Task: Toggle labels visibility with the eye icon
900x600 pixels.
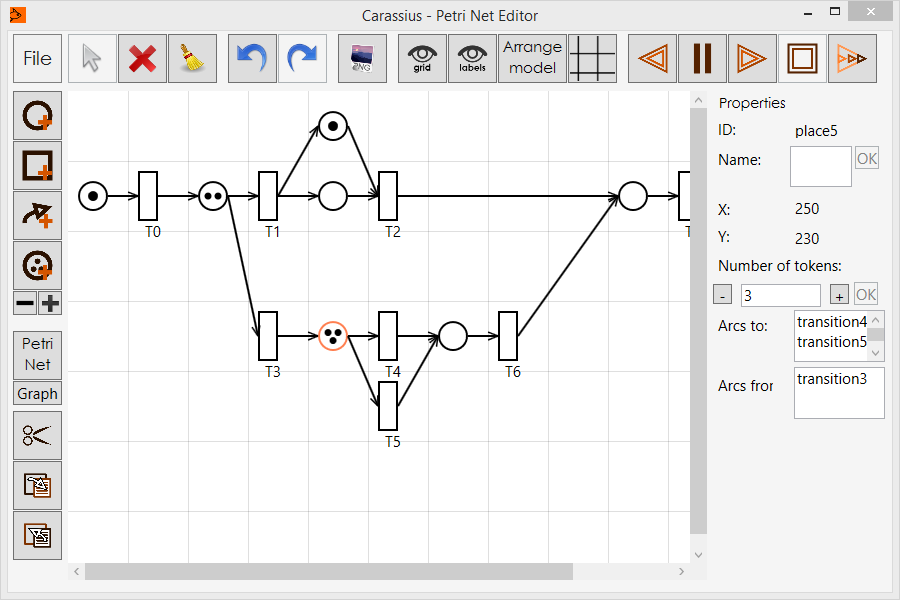Action: tap(472, 59)
